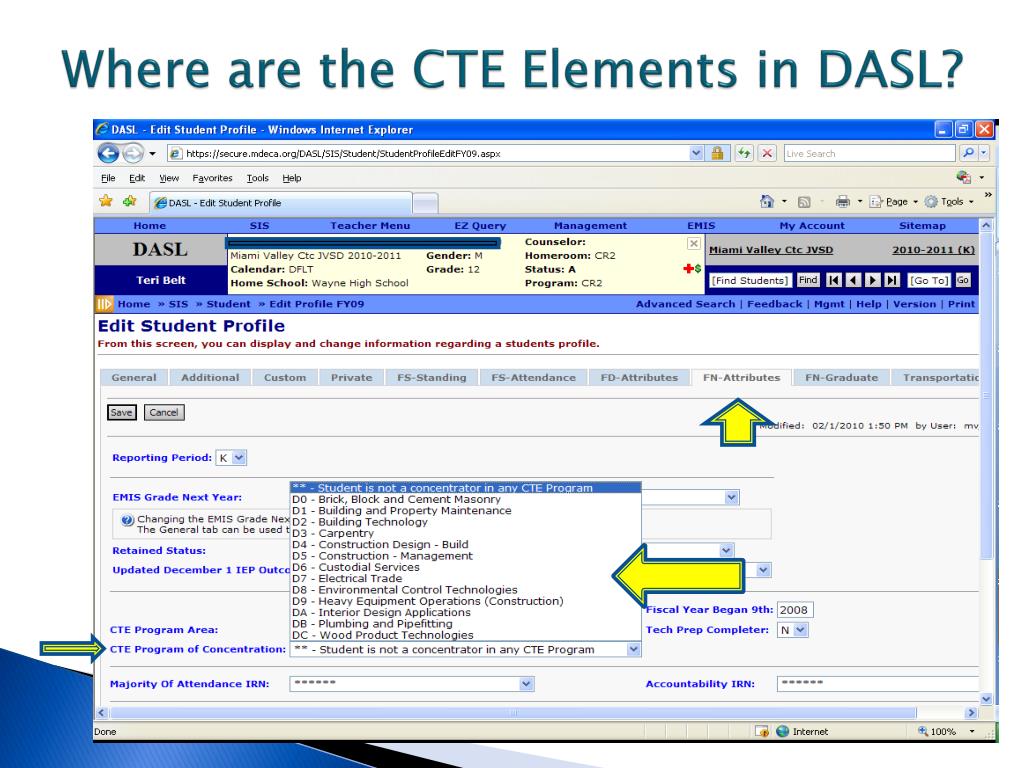Click the red plus fees icon
This screenshot has width=1024, height=768.
click(x=692, y=268)
